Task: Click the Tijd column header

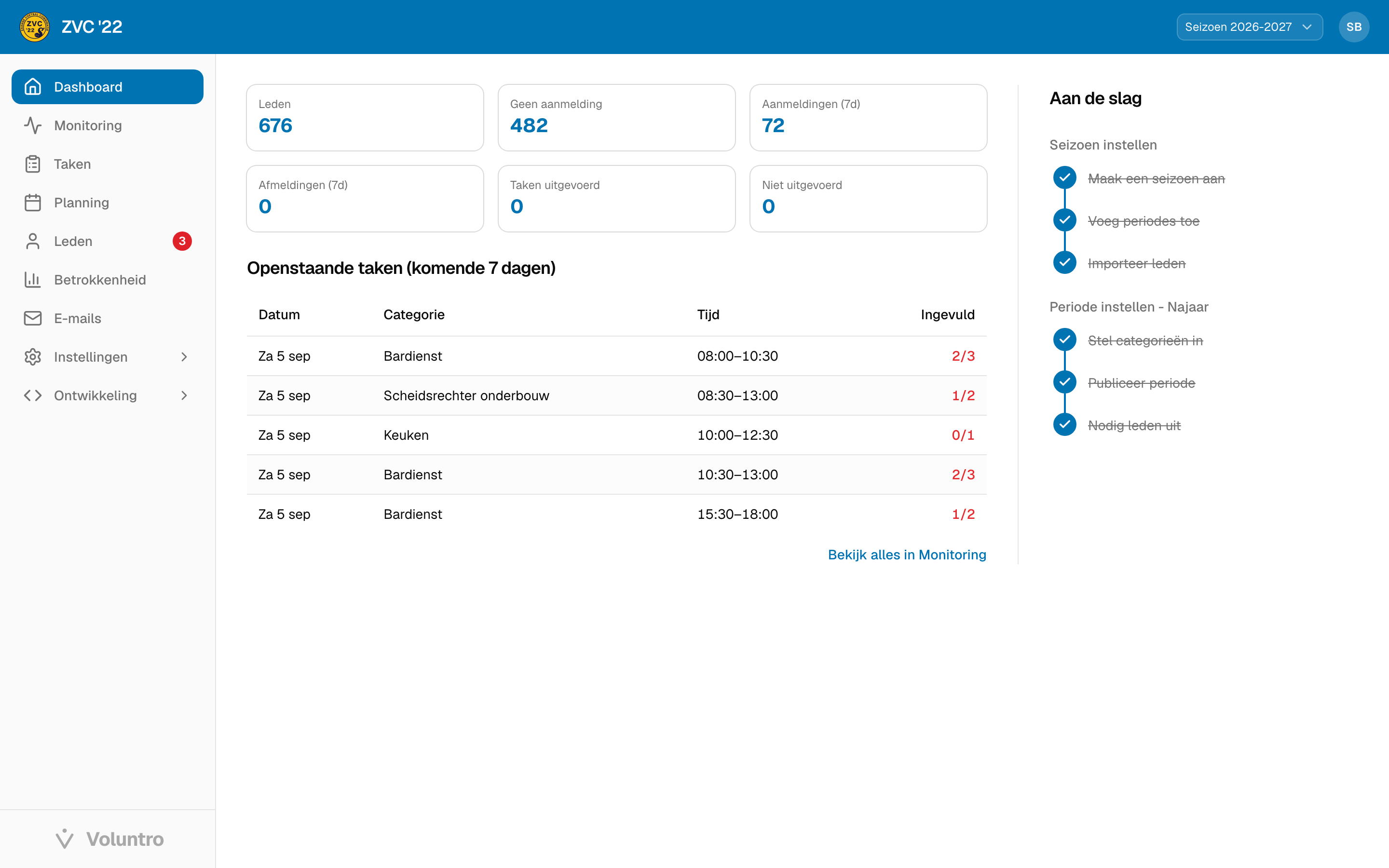Action: 708,314
